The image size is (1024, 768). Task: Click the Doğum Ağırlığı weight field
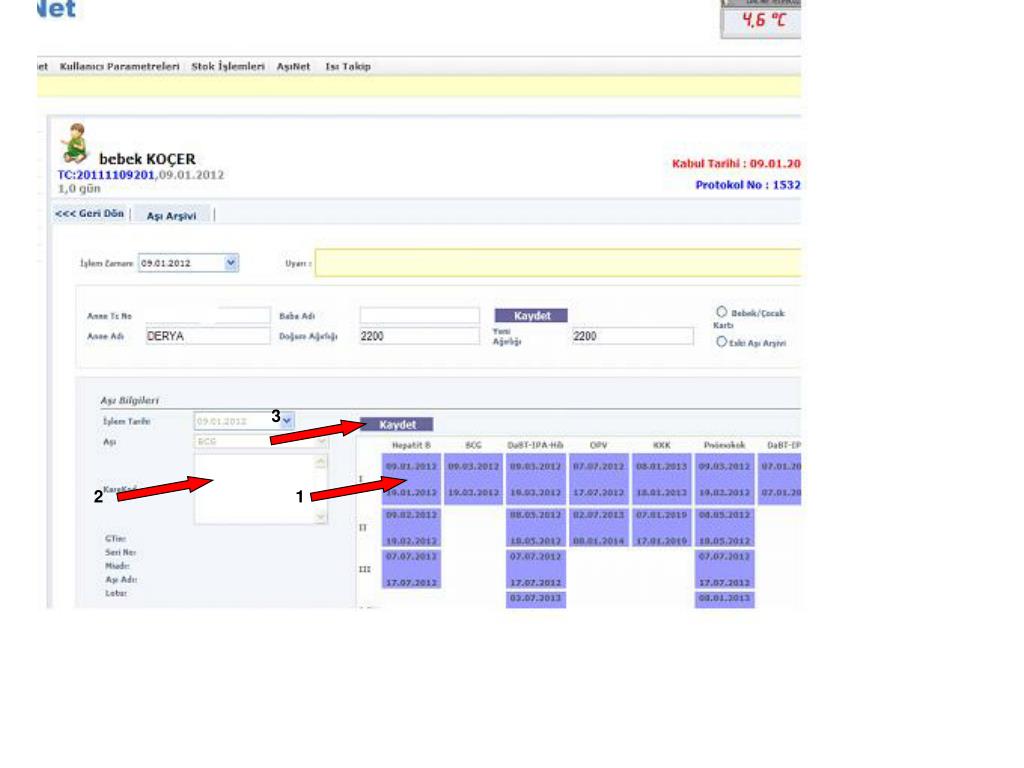click(x=419, y=336)
